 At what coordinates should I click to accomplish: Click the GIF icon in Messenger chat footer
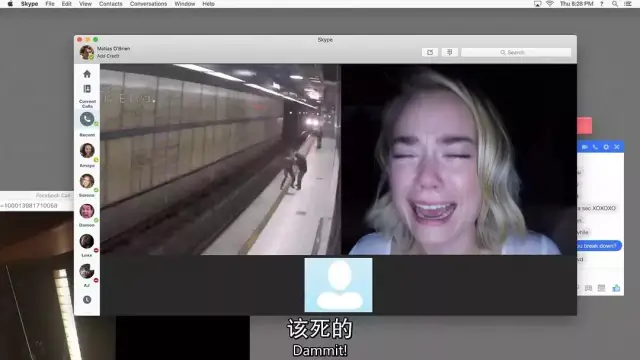coord(588,288)
